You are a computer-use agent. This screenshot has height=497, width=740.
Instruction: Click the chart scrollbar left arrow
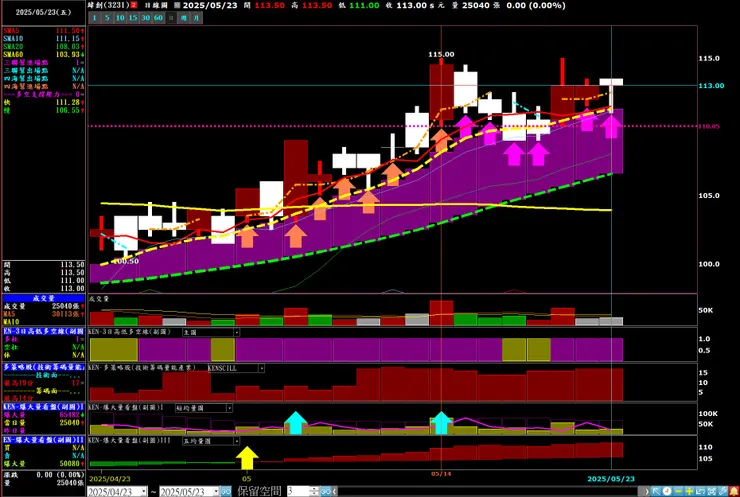335,491
